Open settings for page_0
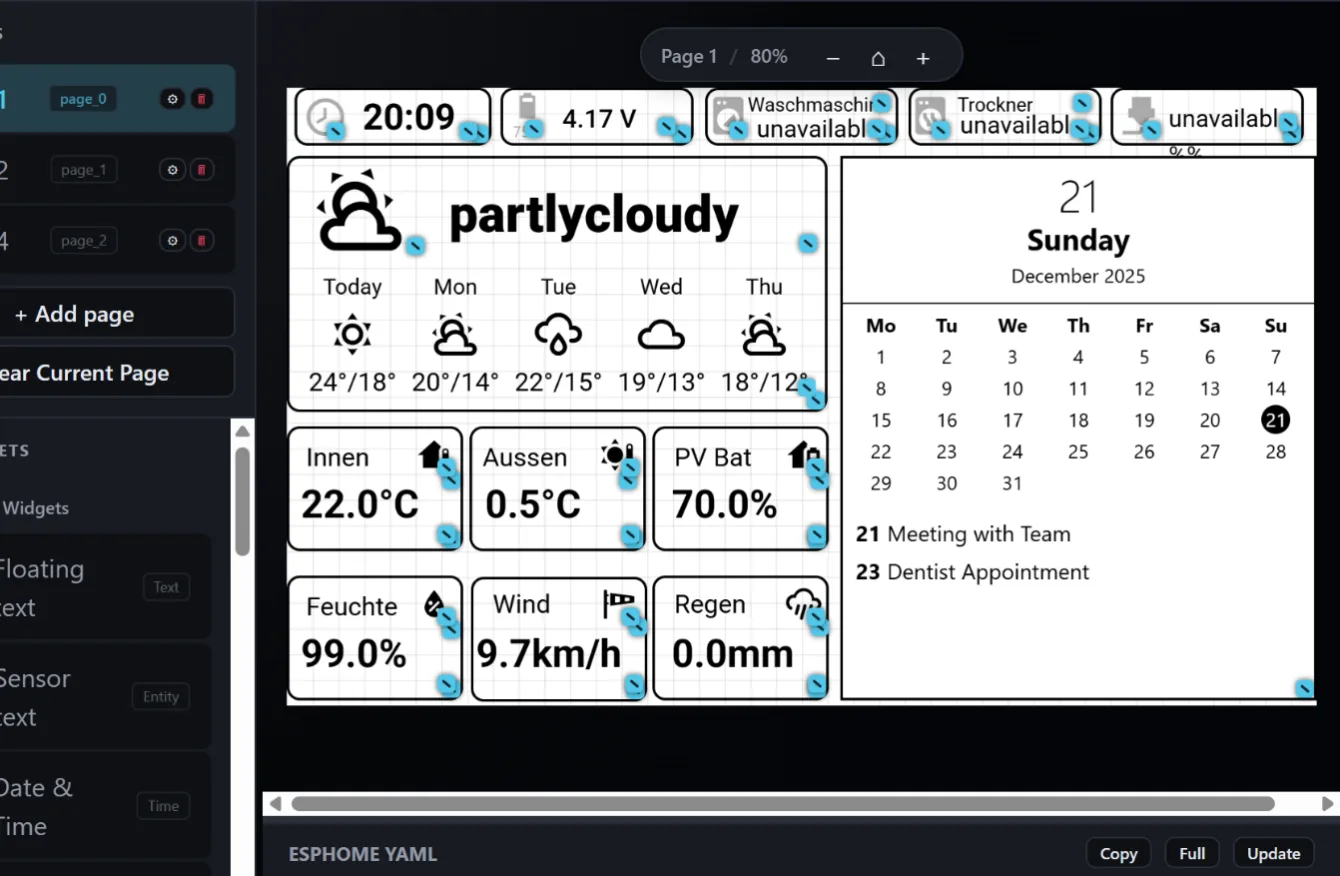Screen dimensions: 1340x876 click(x=172, y=99)
